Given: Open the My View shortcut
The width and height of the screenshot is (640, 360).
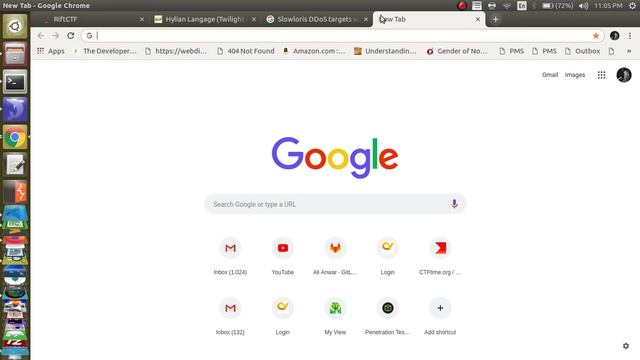Looking at the screenshot, I should pos(335,316).
